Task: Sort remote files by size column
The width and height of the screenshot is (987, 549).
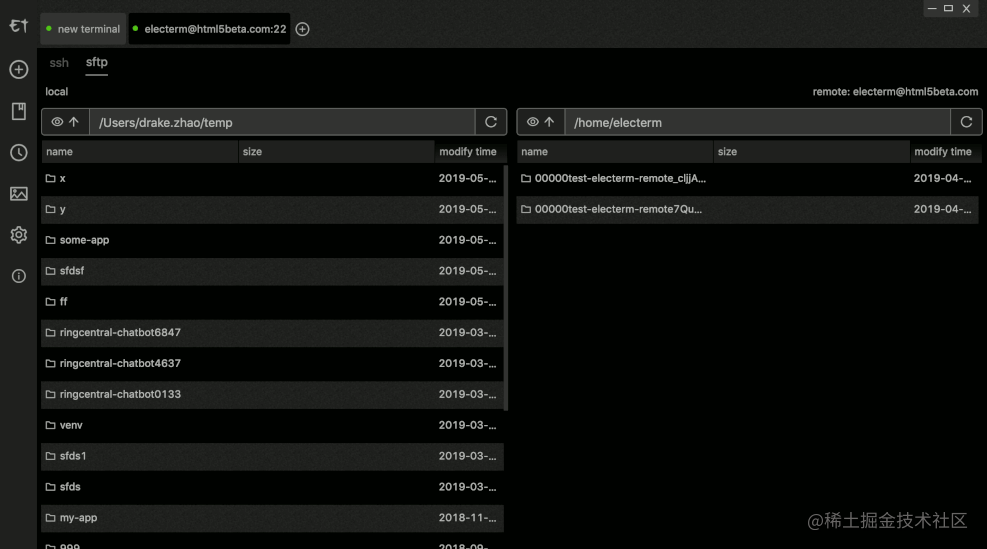Action: 811,152
